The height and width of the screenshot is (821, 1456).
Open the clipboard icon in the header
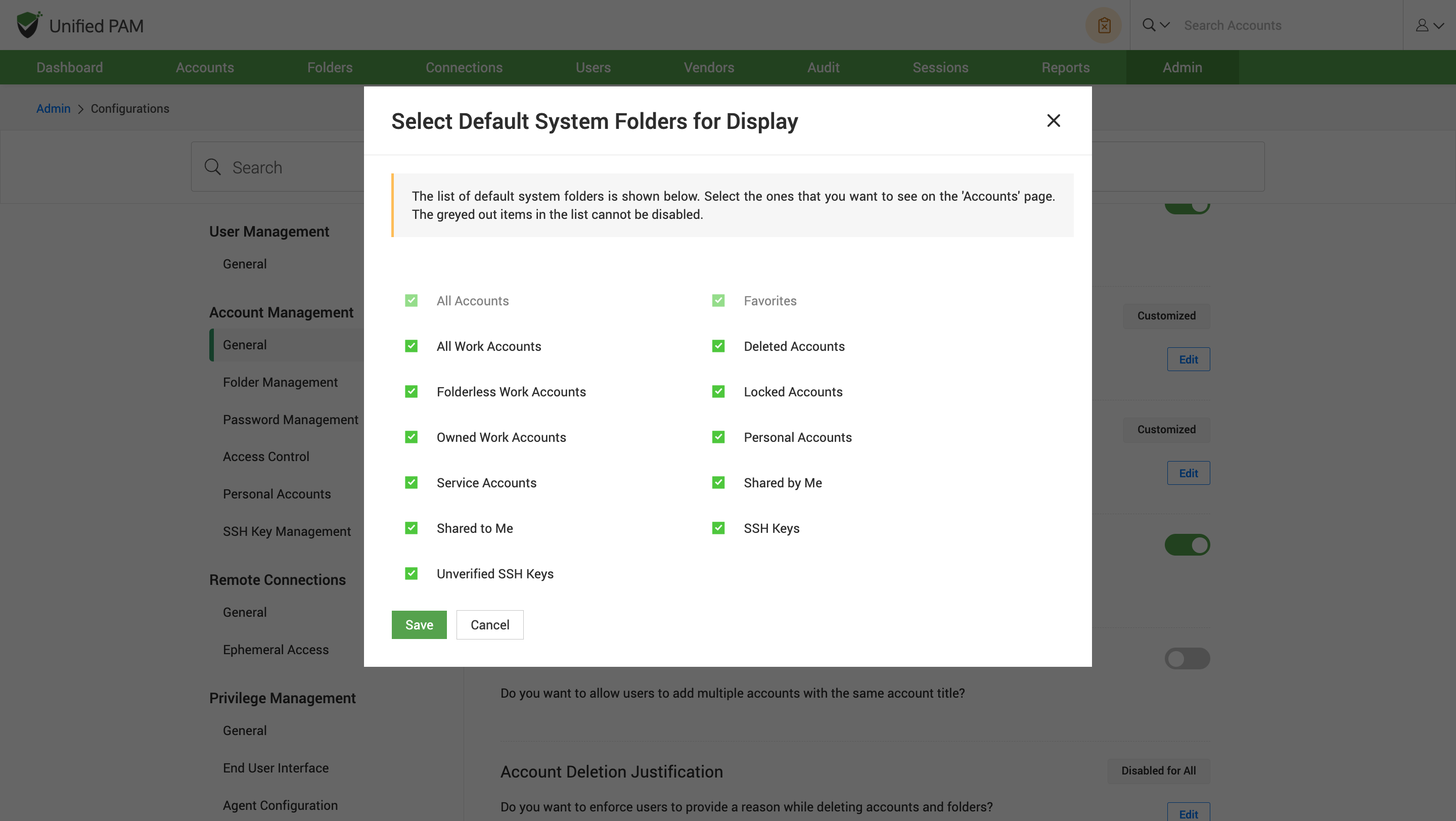(1103, 25)
